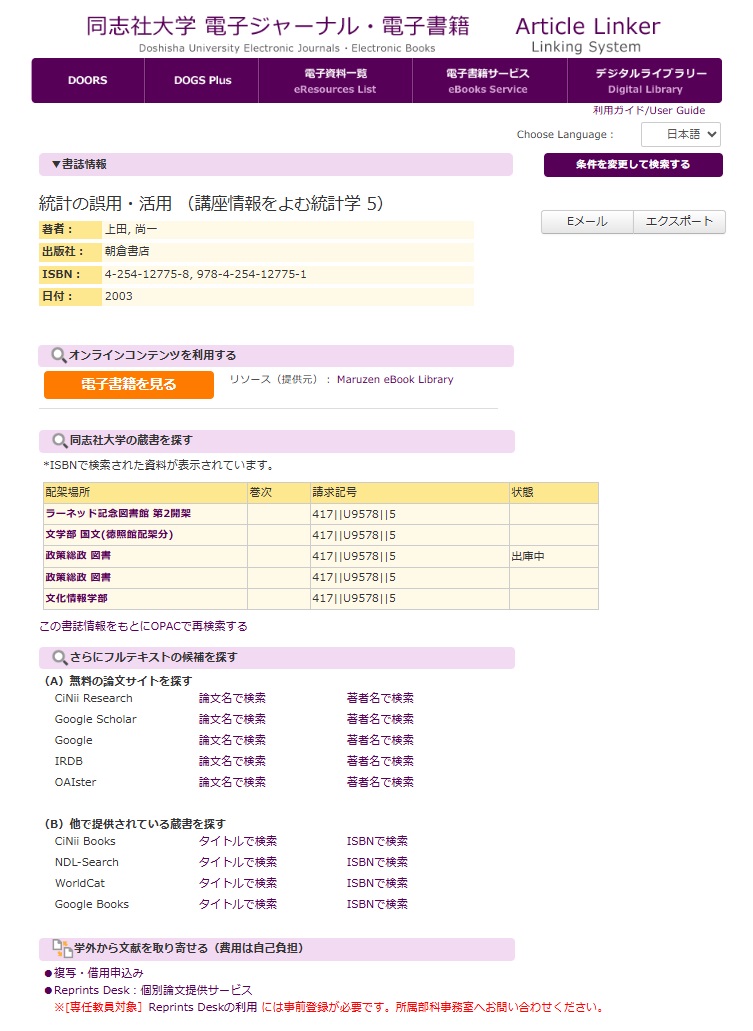
Task: Open eBooks Service menu item
Action: [488, 81]
